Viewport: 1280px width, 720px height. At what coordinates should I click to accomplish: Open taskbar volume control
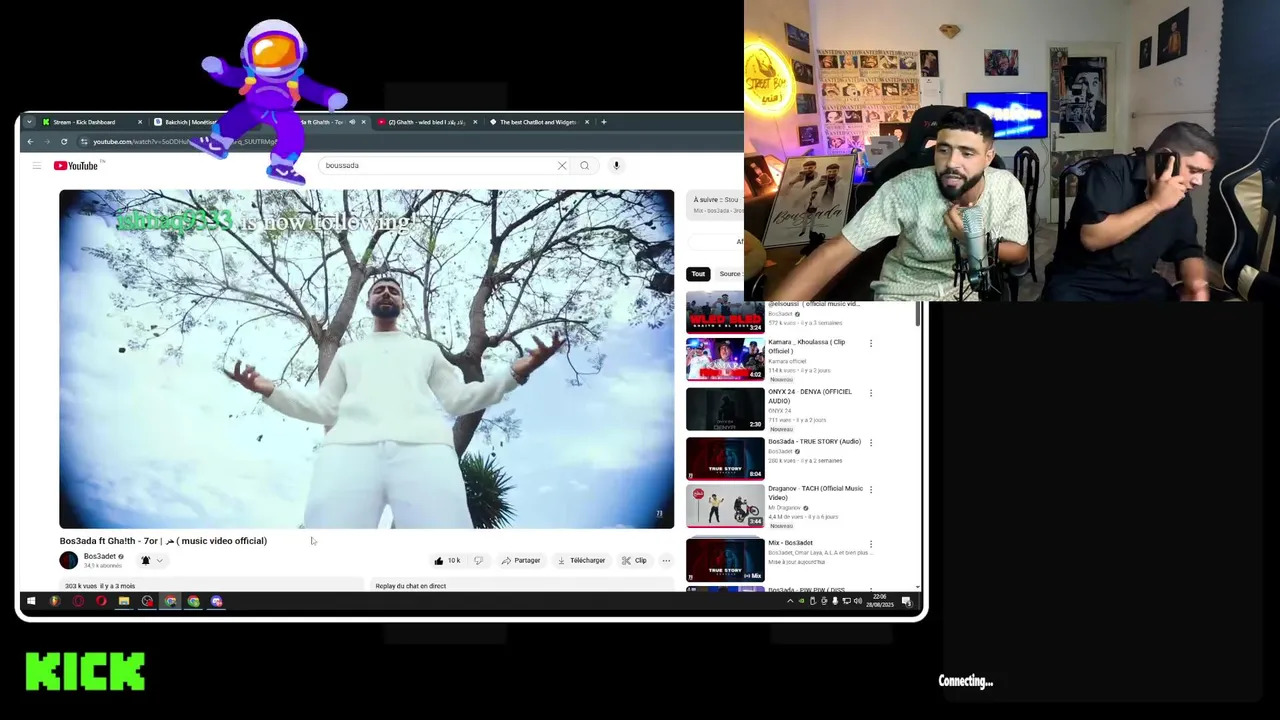[857, 601]
